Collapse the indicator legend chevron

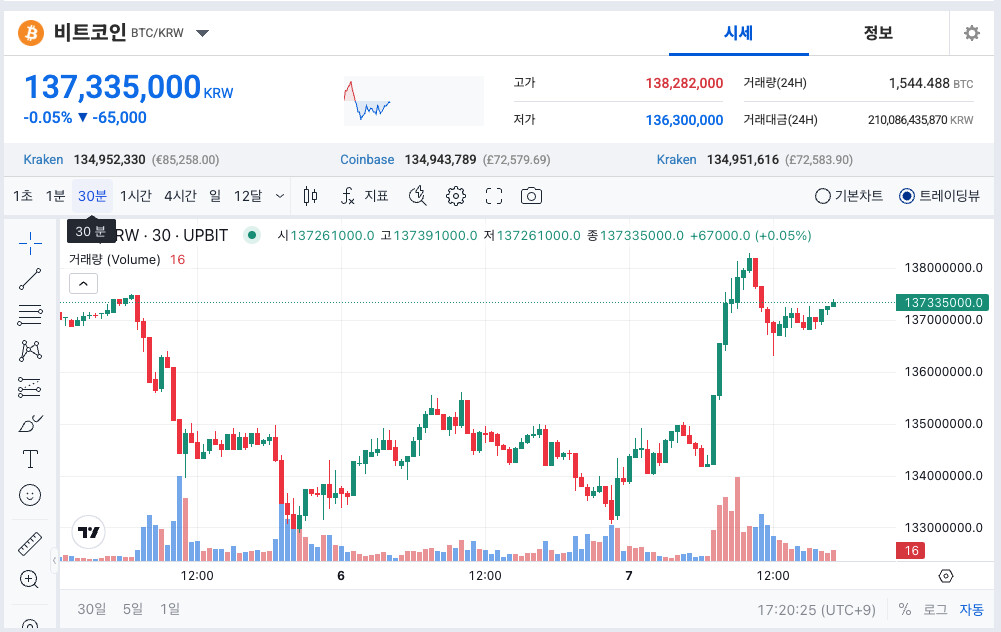(84, 283)
